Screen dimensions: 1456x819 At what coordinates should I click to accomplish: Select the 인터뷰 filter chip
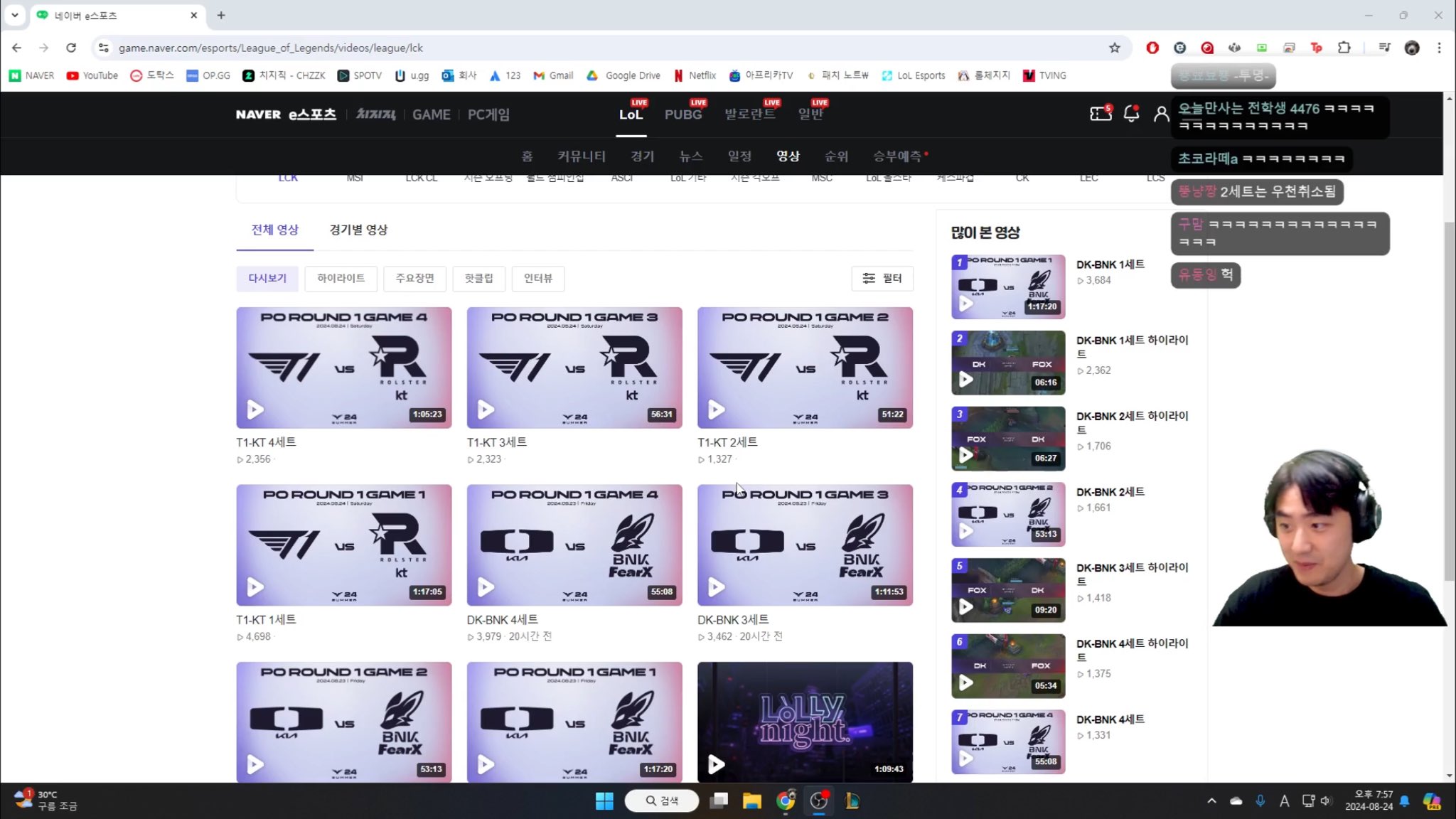point(537,278)
